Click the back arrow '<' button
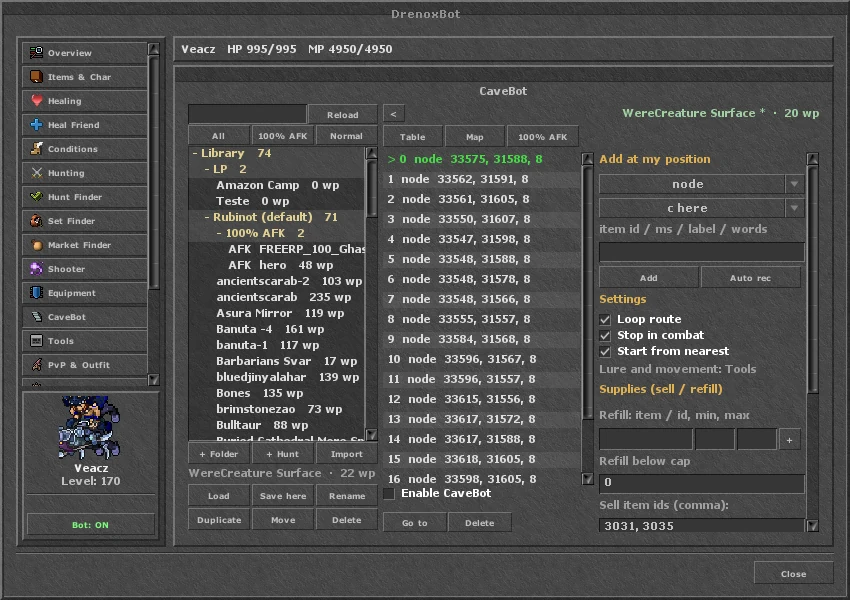850x600 pixels. [394, 114]
